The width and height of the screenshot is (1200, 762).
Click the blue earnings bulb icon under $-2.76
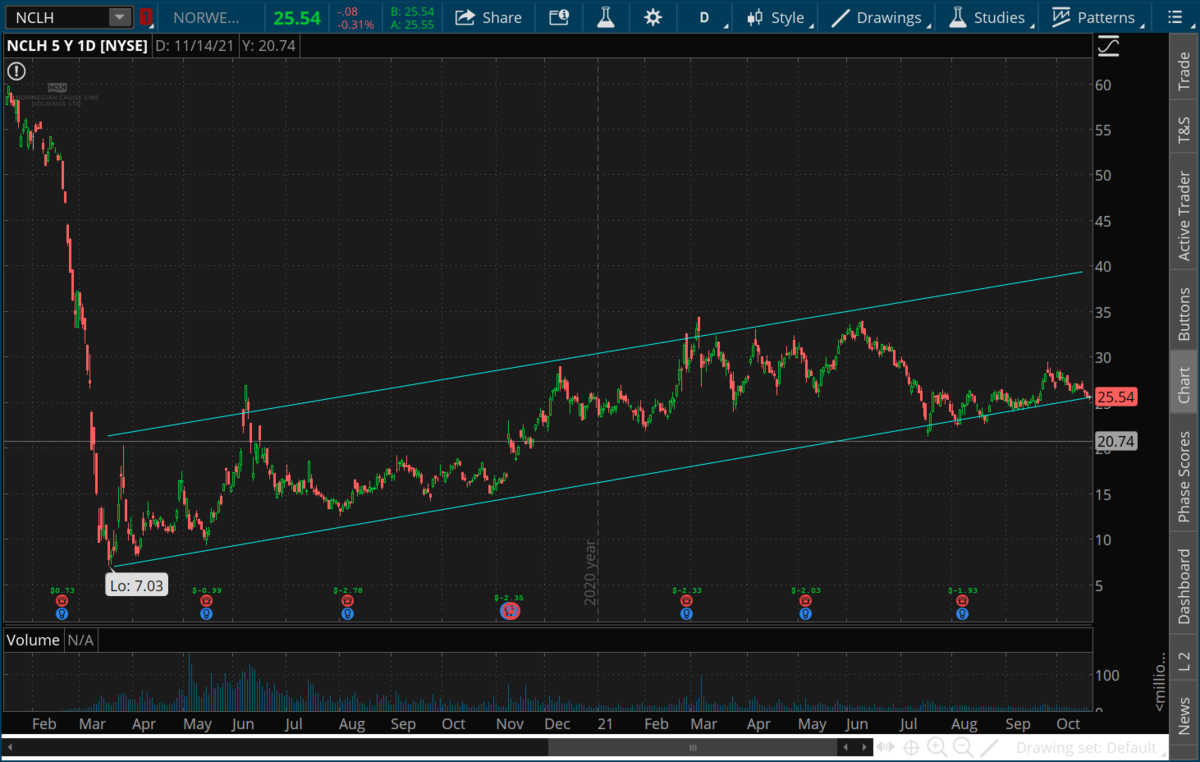point(347,614)
